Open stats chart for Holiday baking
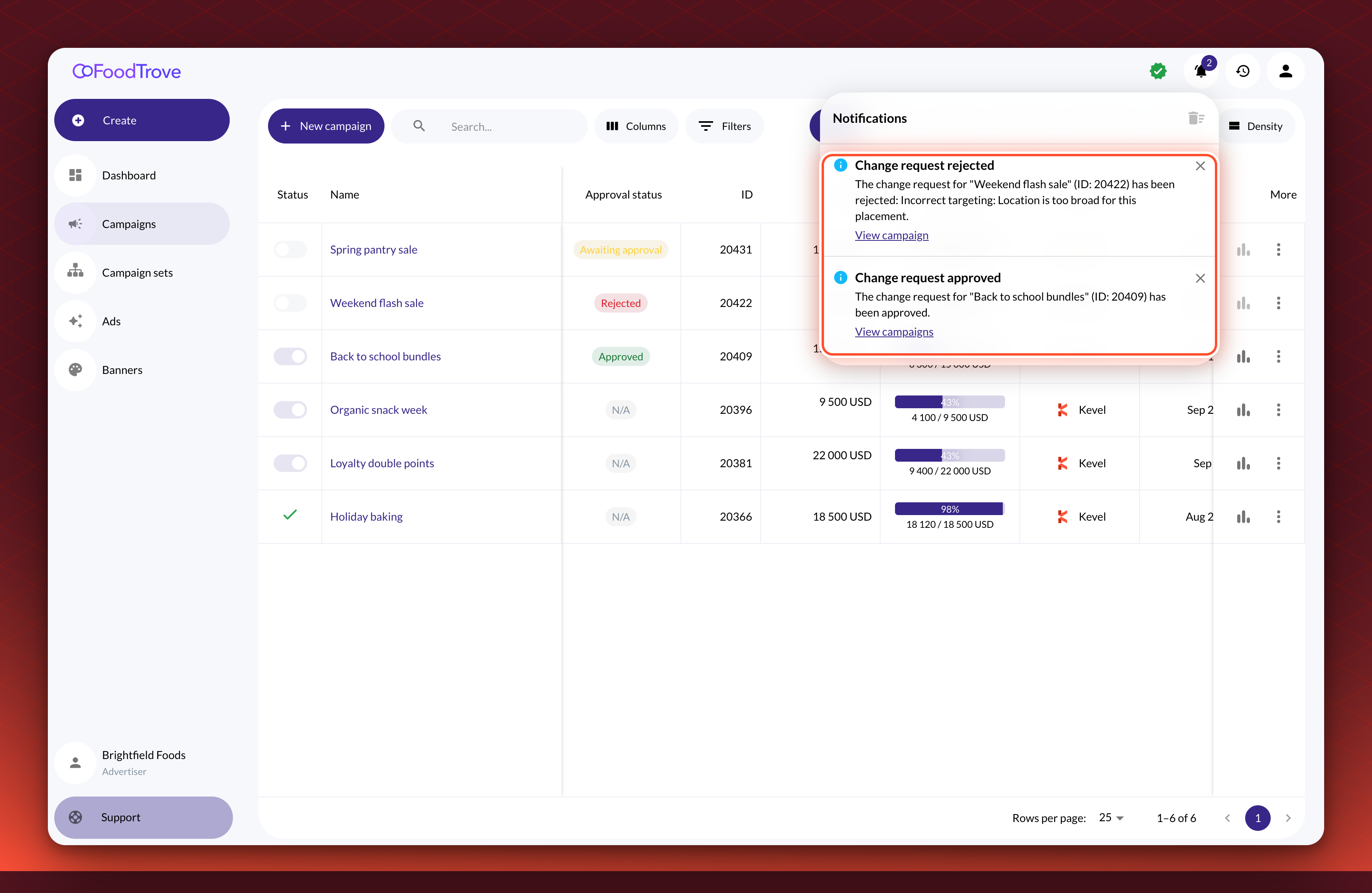This screenshot has width=1372, height=893. pos(1244,517)
